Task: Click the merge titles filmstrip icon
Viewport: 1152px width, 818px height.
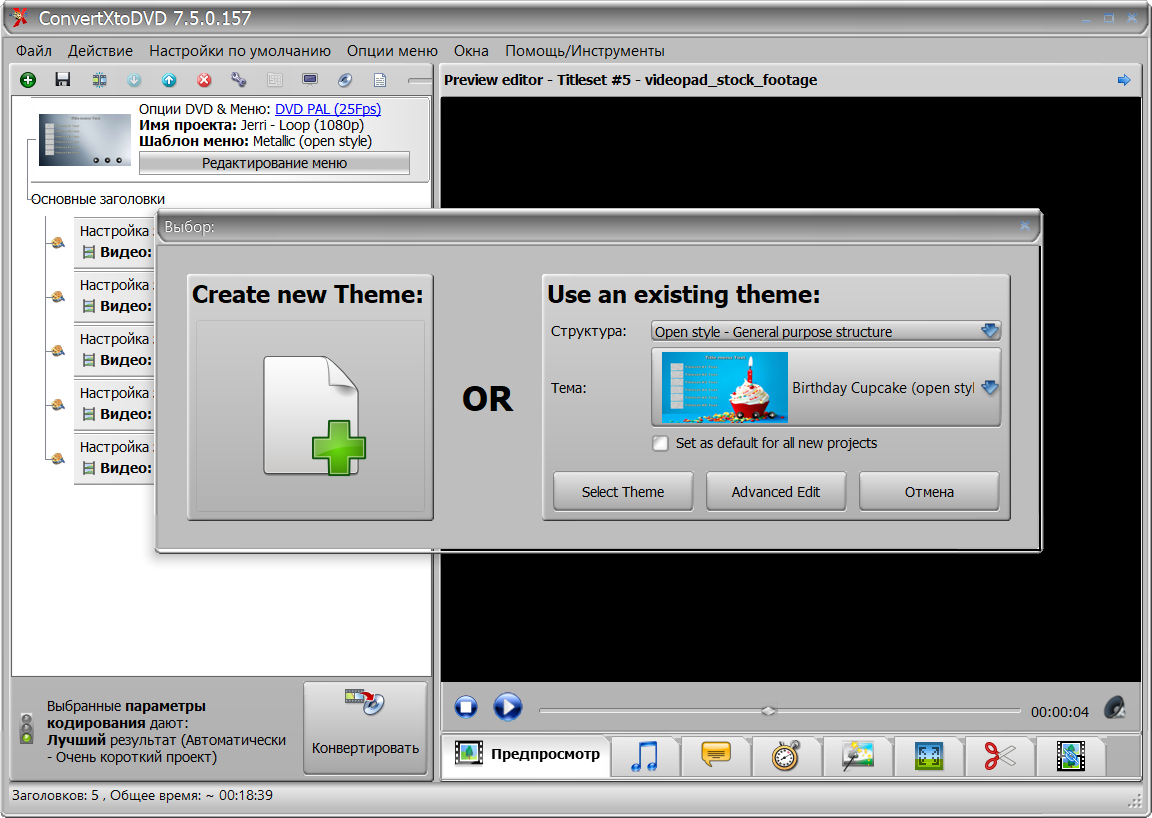Action: (99, 80)
